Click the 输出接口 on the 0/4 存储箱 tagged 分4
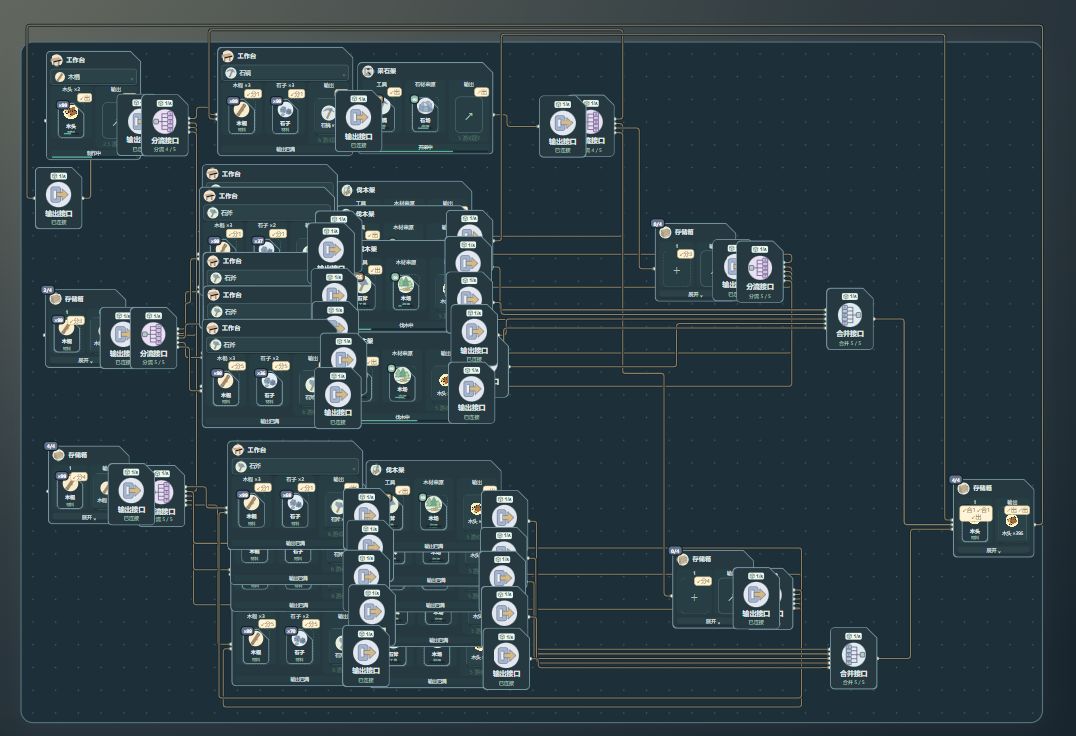 [756, 598]
